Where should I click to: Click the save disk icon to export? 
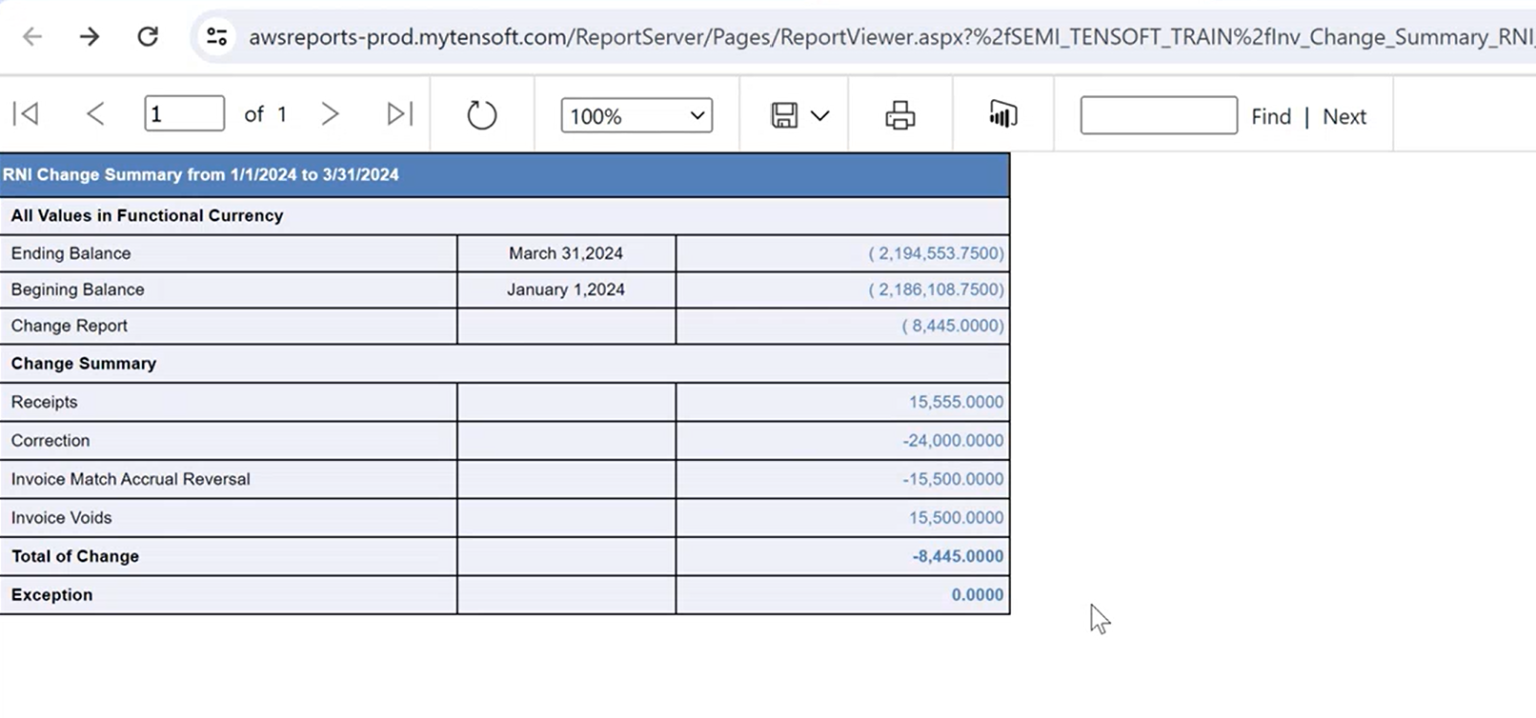click(784, 114)
